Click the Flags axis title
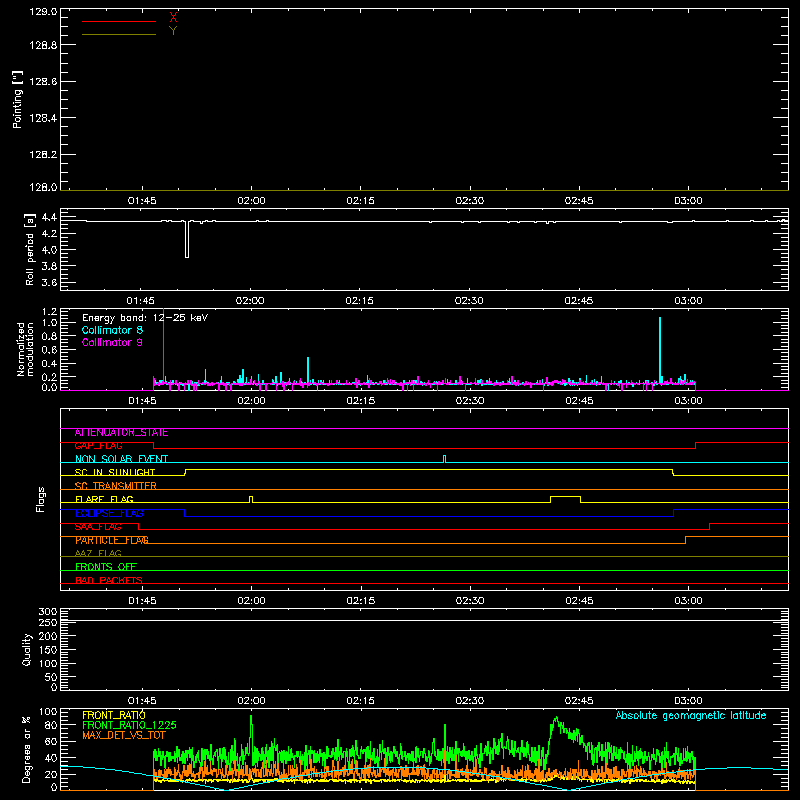Viewport: 800px width, 800px height. click(41, 499)
